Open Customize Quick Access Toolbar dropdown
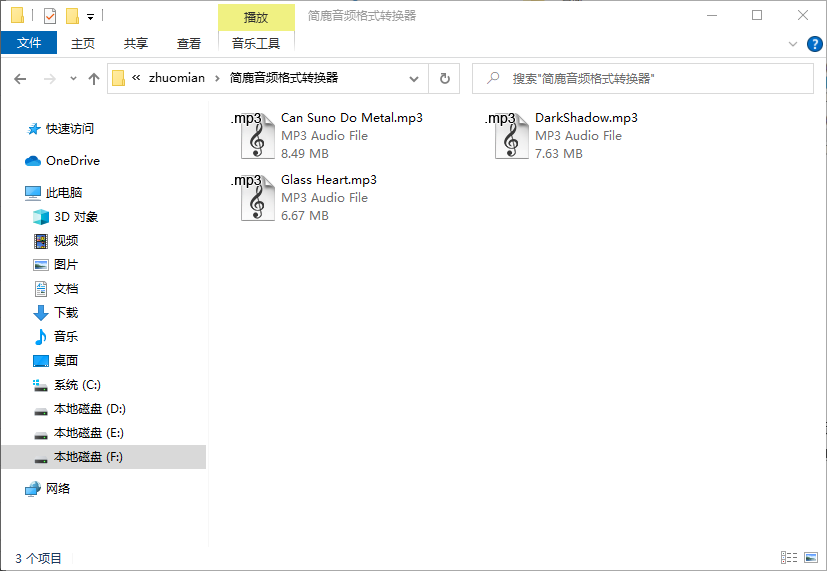The height and width of the screenshot is (571, 827). 91,17
